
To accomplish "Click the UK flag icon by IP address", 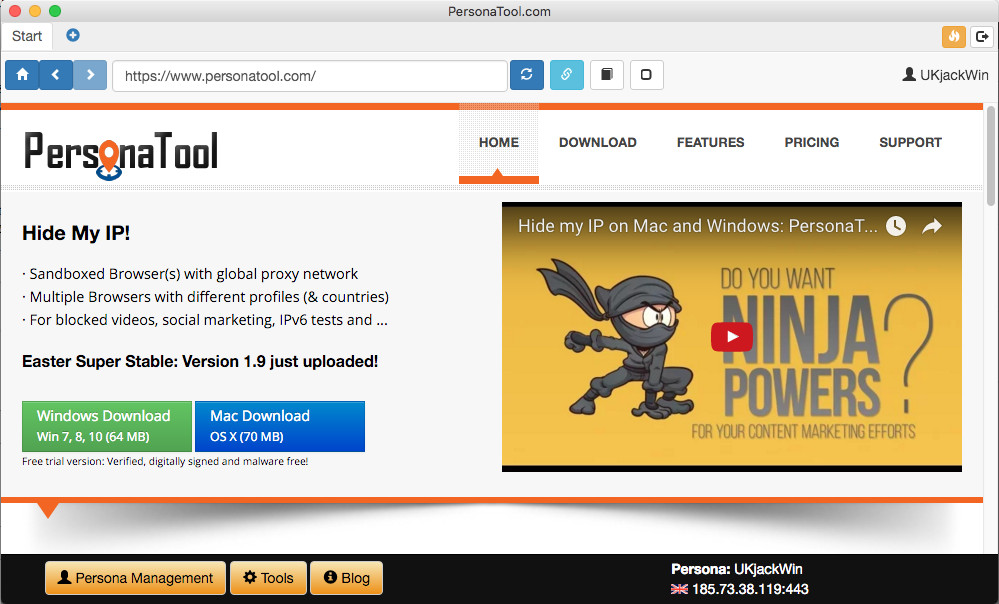I will pyautogui.click(x=679, y=589).
